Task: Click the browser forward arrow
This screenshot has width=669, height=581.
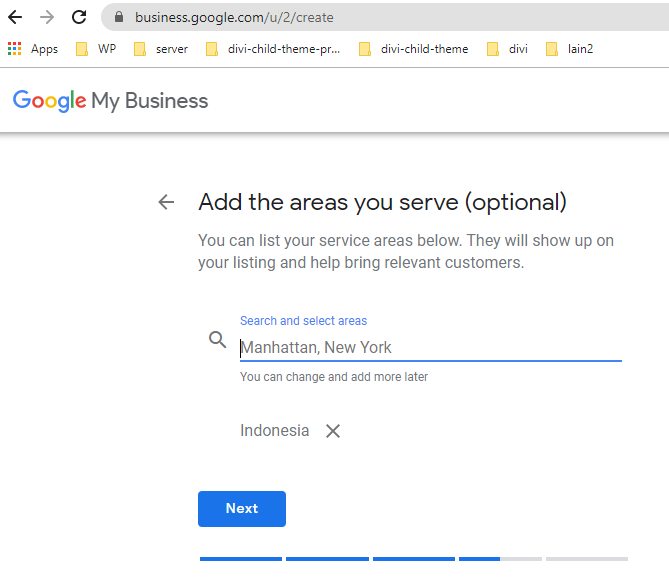Action: [47, 17]
